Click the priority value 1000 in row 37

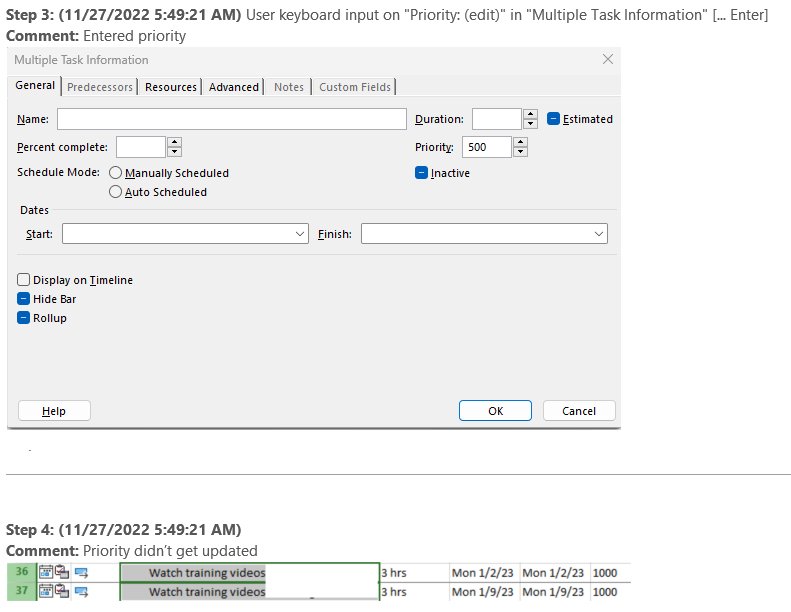point(605,592)
